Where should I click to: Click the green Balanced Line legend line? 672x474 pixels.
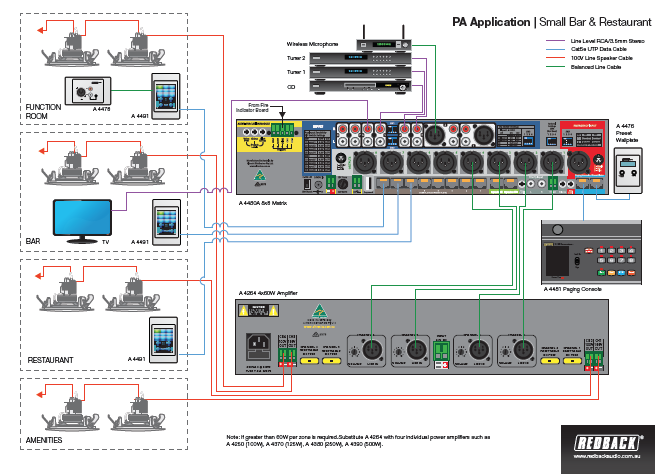pyautogui.click(x=555, y=67)
